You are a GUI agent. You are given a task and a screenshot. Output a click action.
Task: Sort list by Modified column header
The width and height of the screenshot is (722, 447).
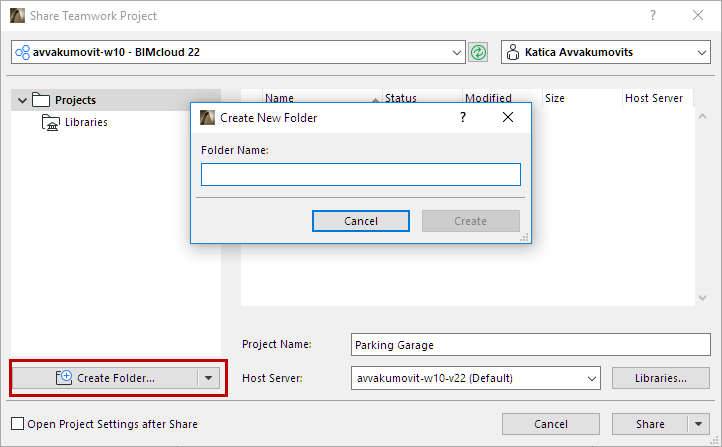pyautogui.click(x=502, y=98)
